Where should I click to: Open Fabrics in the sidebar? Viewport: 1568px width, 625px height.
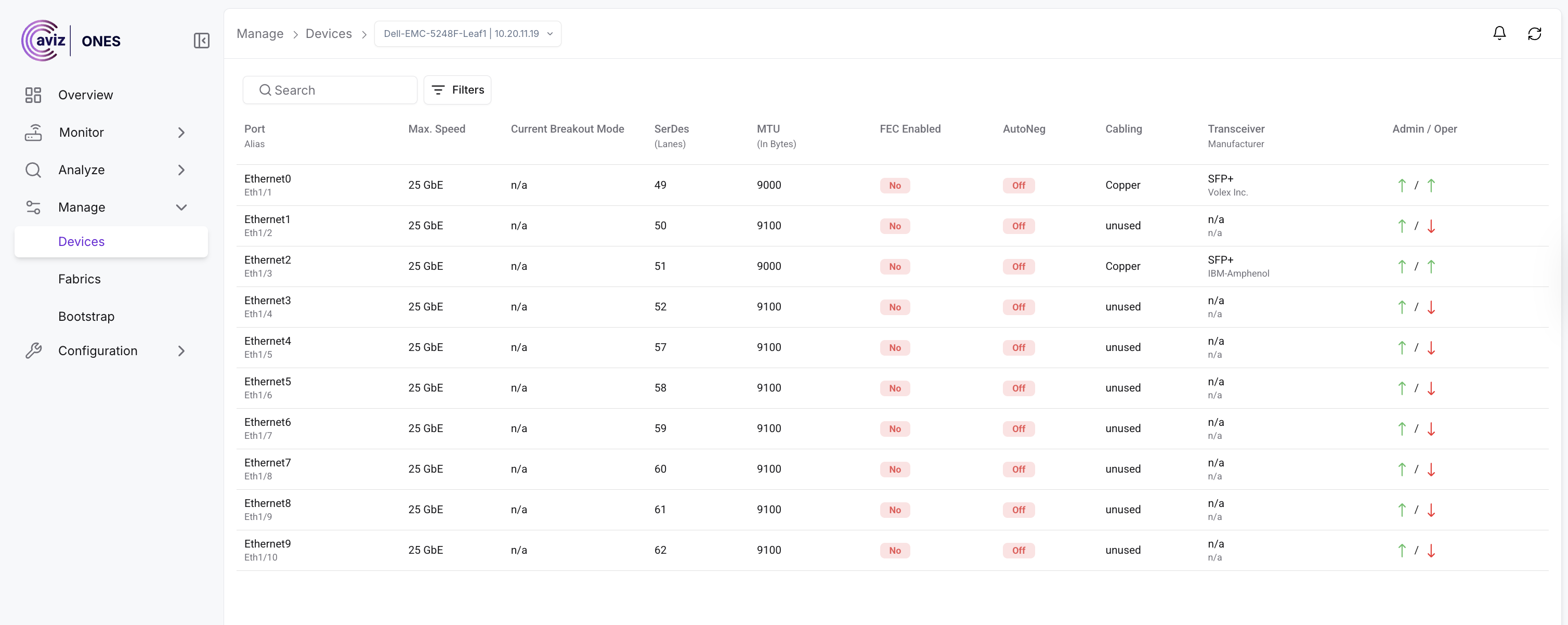(80, 279)
